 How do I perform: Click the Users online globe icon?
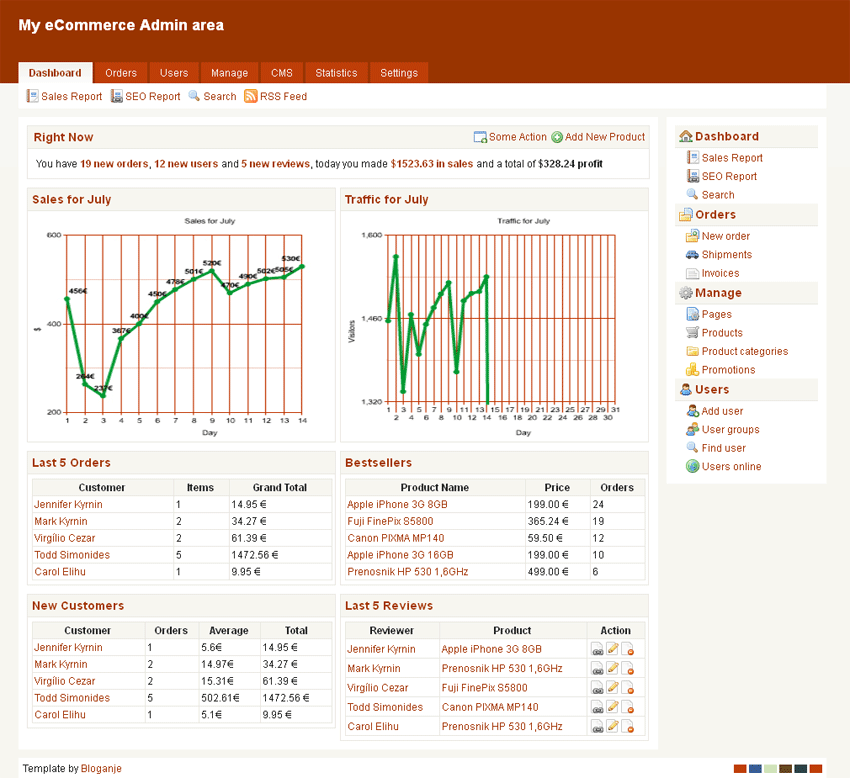tap(692, 467)
